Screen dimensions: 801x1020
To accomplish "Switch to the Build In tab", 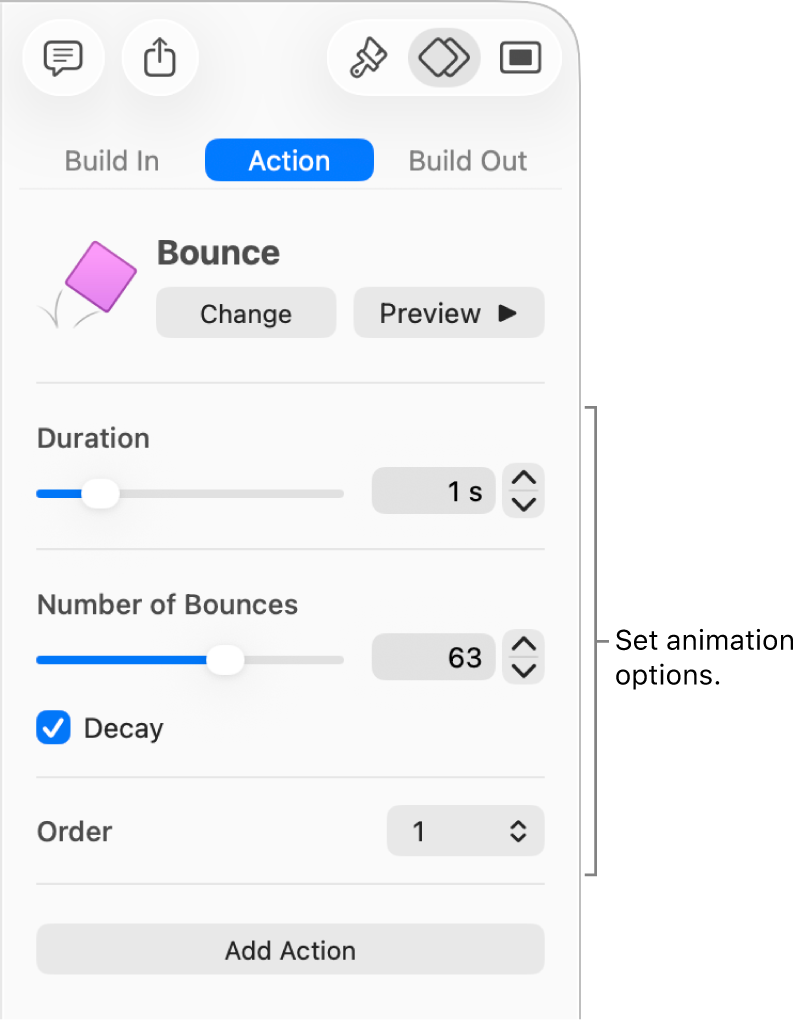I will (x=111, y=160).
